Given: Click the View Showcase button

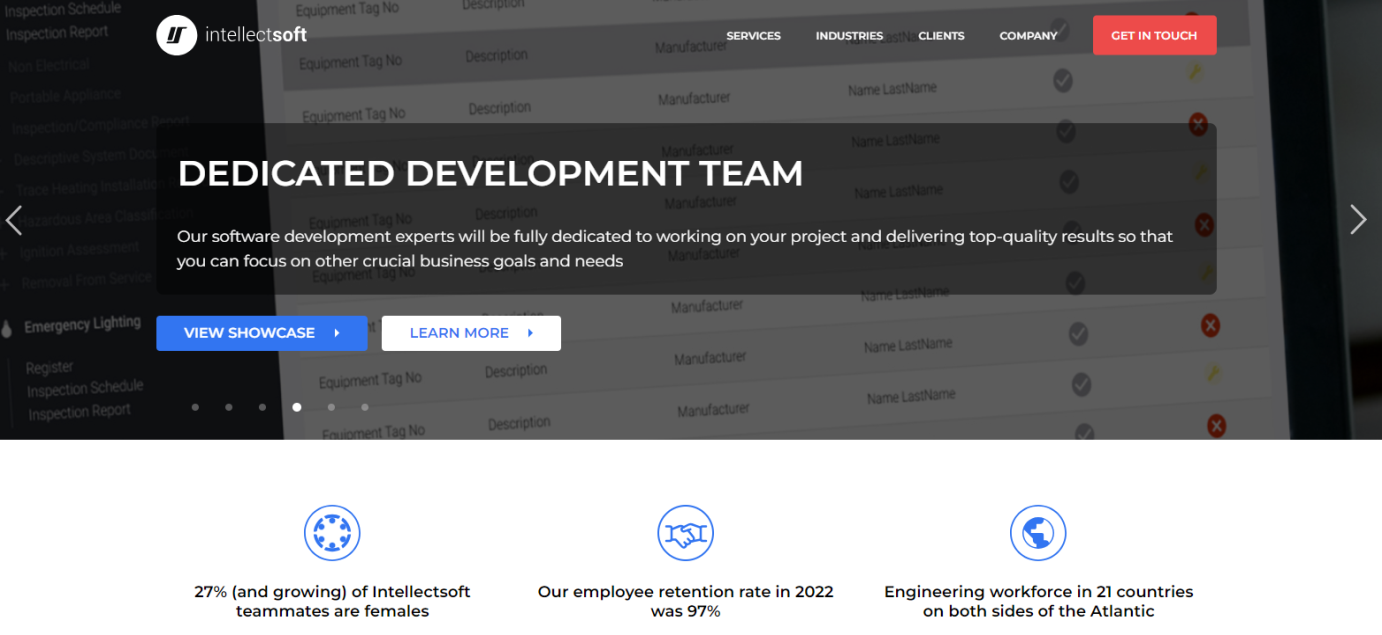Looking at the screenshot, I should click(262, 333).
